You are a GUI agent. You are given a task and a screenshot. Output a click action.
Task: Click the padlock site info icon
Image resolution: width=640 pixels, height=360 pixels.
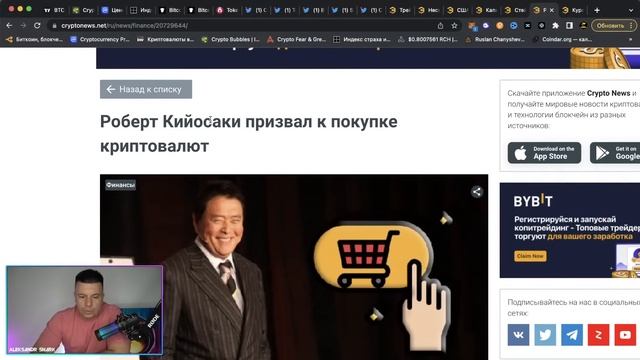coord(54,25)
